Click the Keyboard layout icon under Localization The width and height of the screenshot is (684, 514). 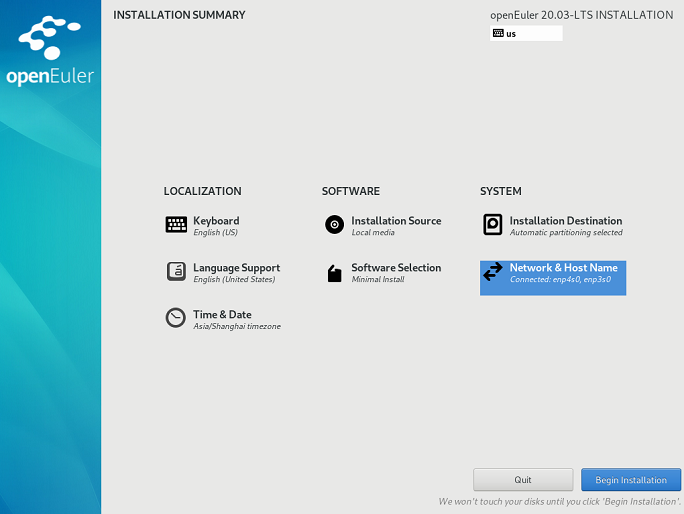click(176, 225)
